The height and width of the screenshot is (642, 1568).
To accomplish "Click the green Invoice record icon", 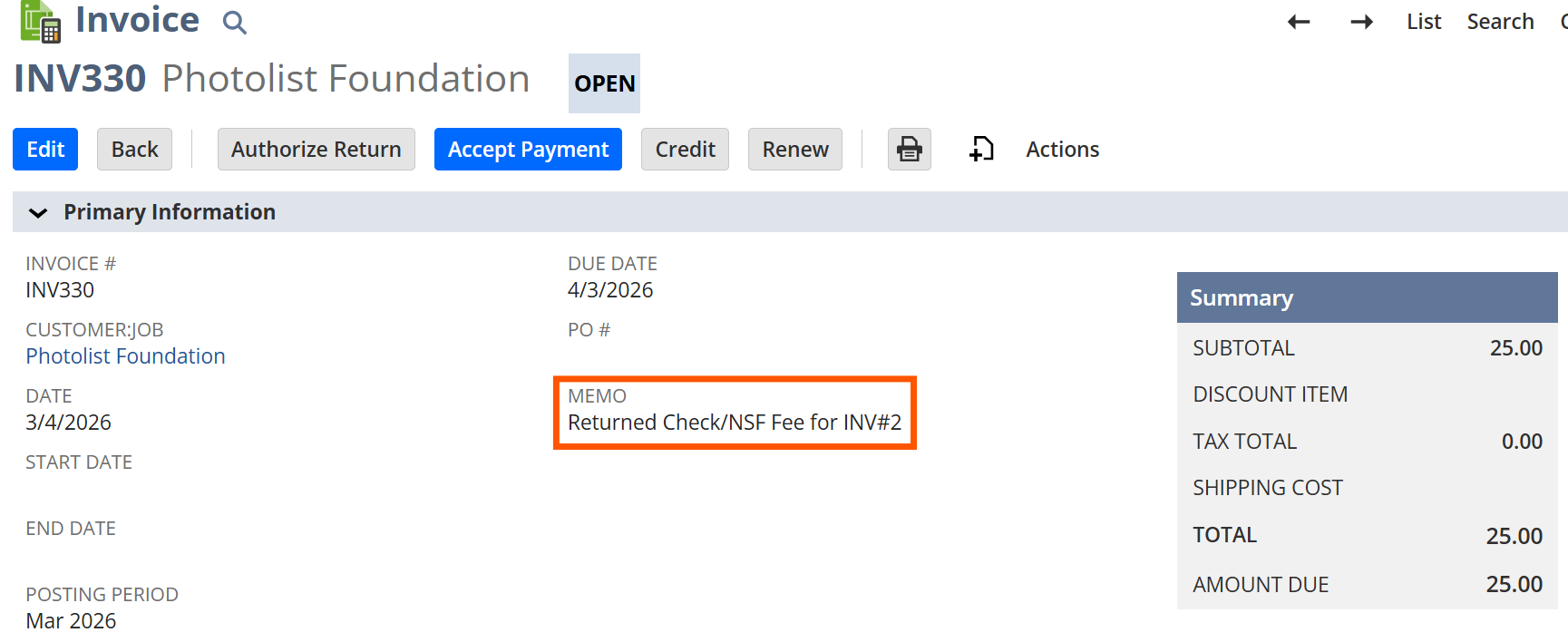I will 40,22.
